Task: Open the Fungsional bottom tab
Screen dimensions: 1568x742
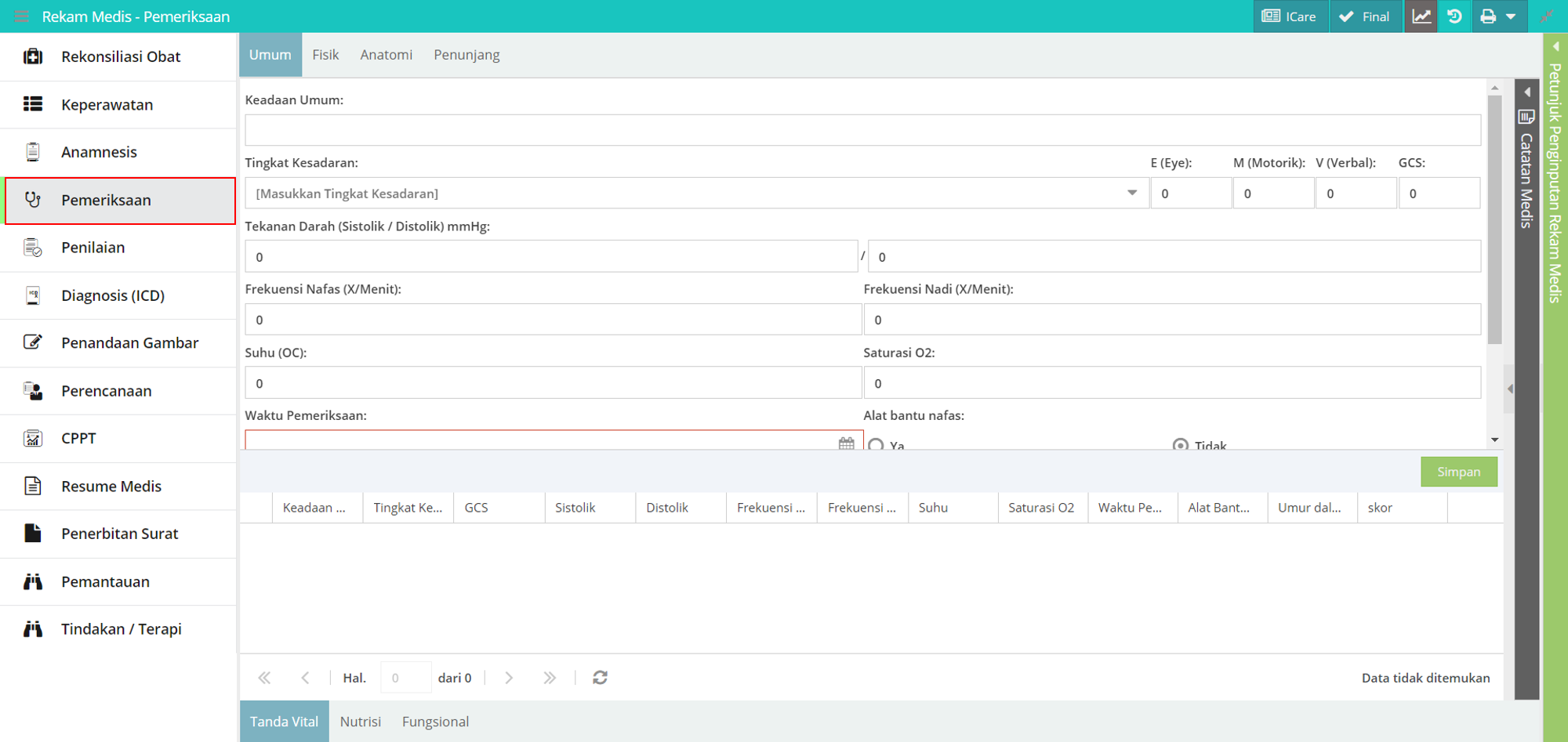Action: 436,722
